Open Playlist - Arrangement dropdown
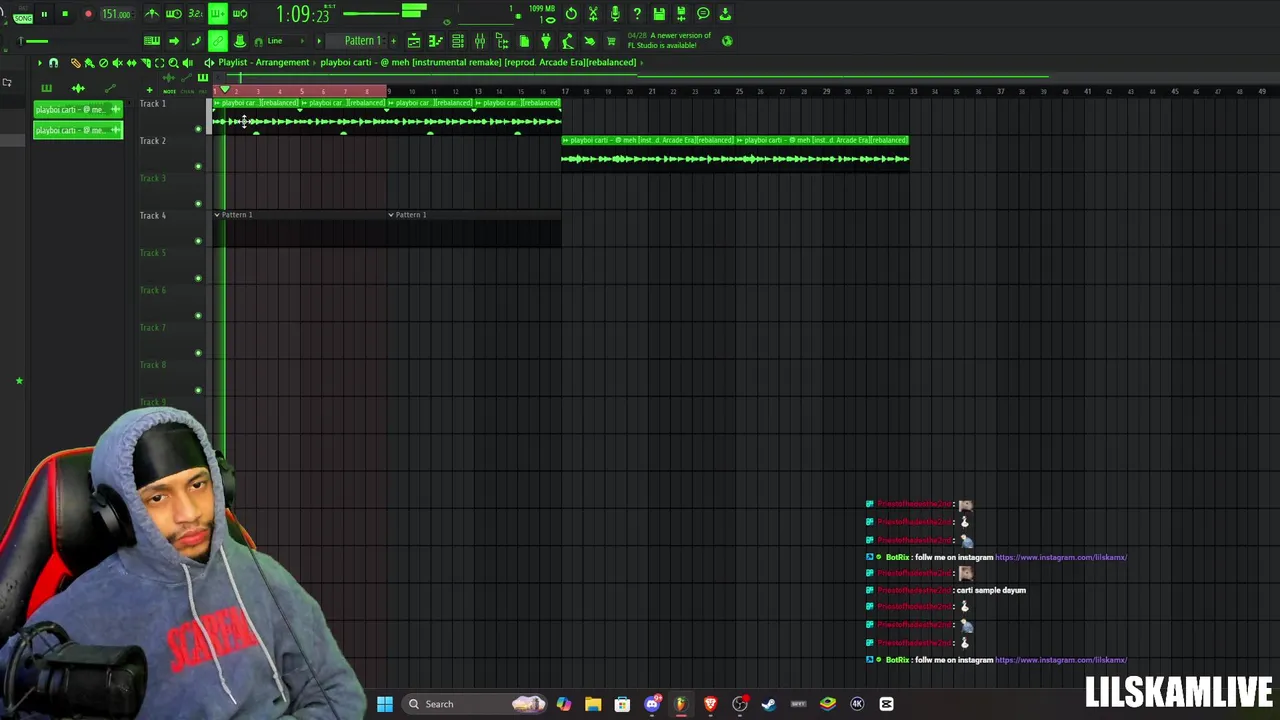 click(x=264, y=62)
